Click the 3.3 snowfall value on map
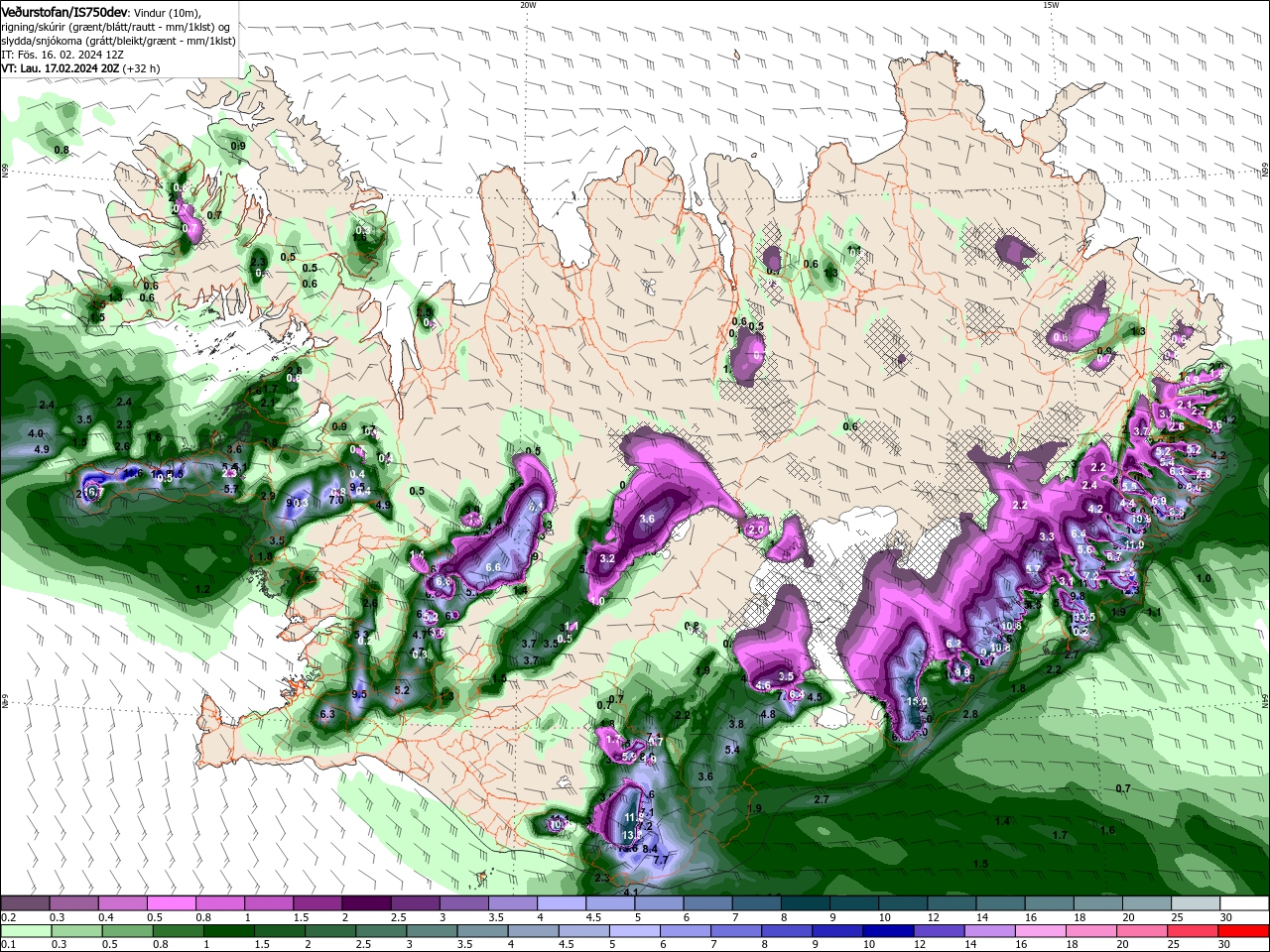Image resolution: width=1270 pixels, height=952 pixels. click(1046, 536)
